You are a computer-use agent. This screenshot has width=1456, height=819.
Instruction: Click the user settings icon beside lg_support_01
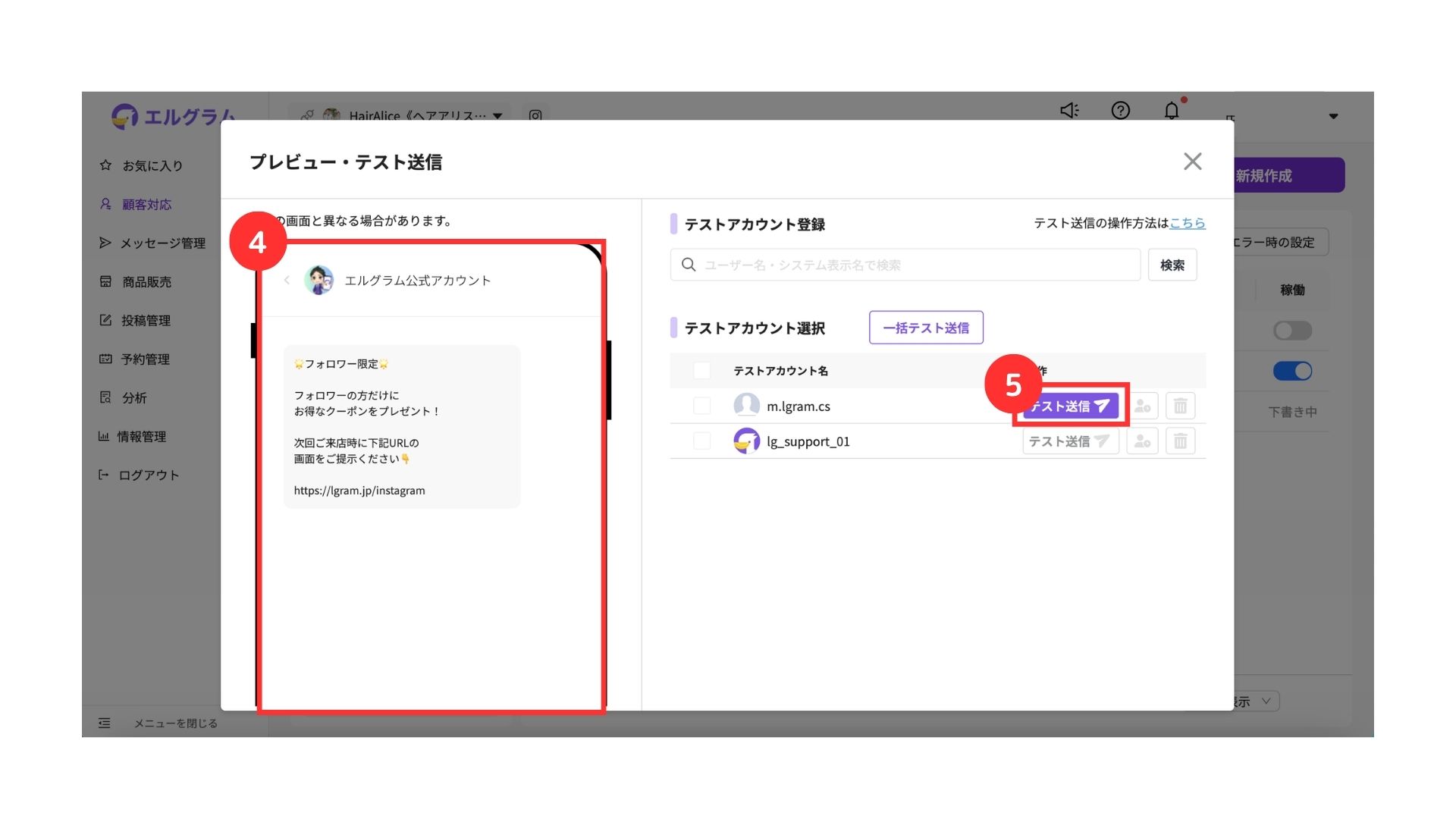pyautogui.click(x=1142, y=441)
